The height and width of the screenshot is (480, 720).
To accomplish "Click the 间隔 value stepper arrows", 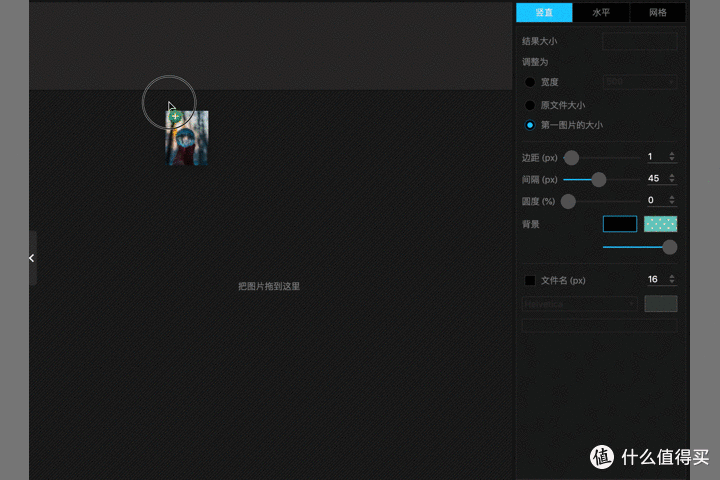I will coord(672,178).
